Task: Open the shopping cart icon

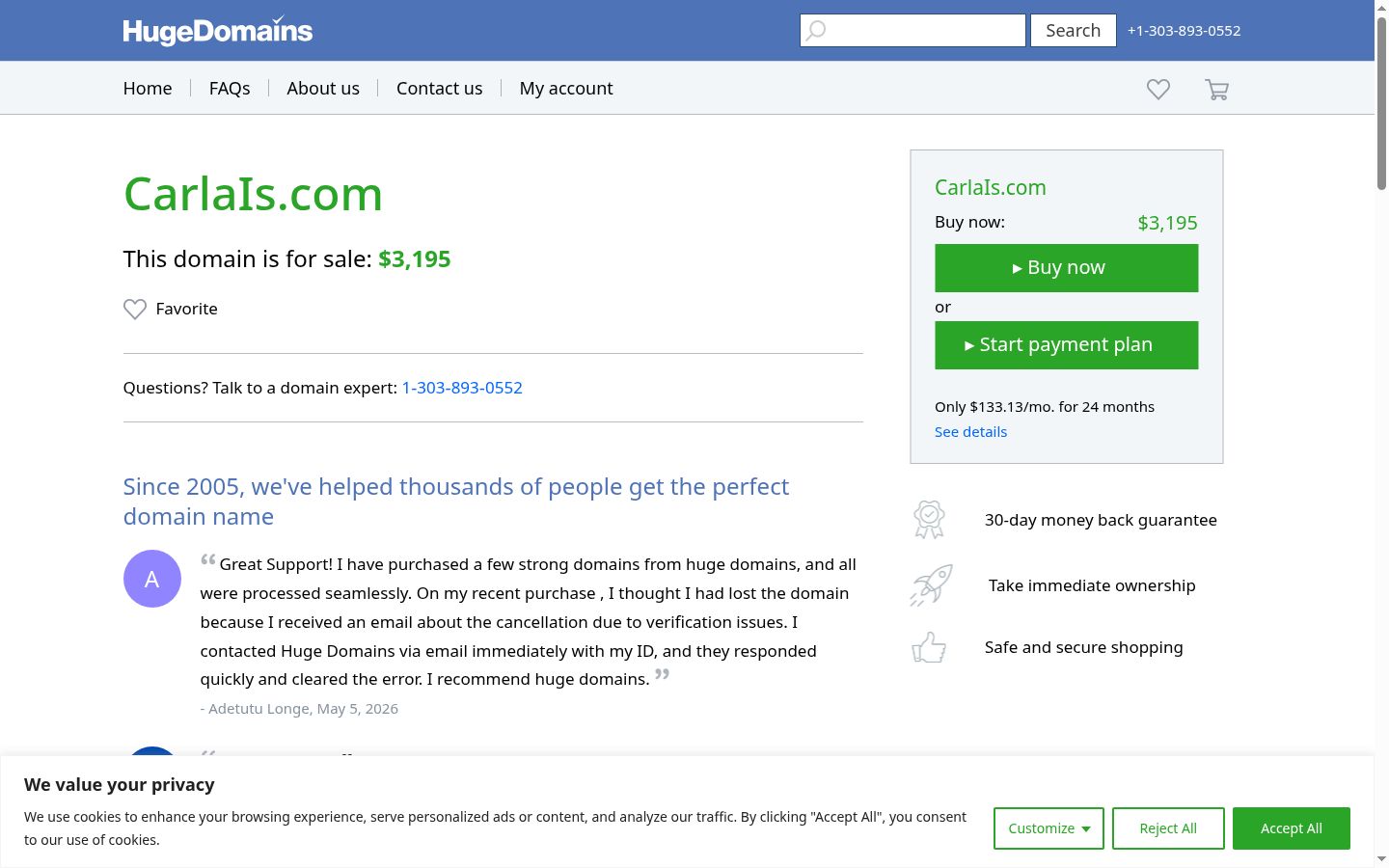Action: pos(1216,90)
